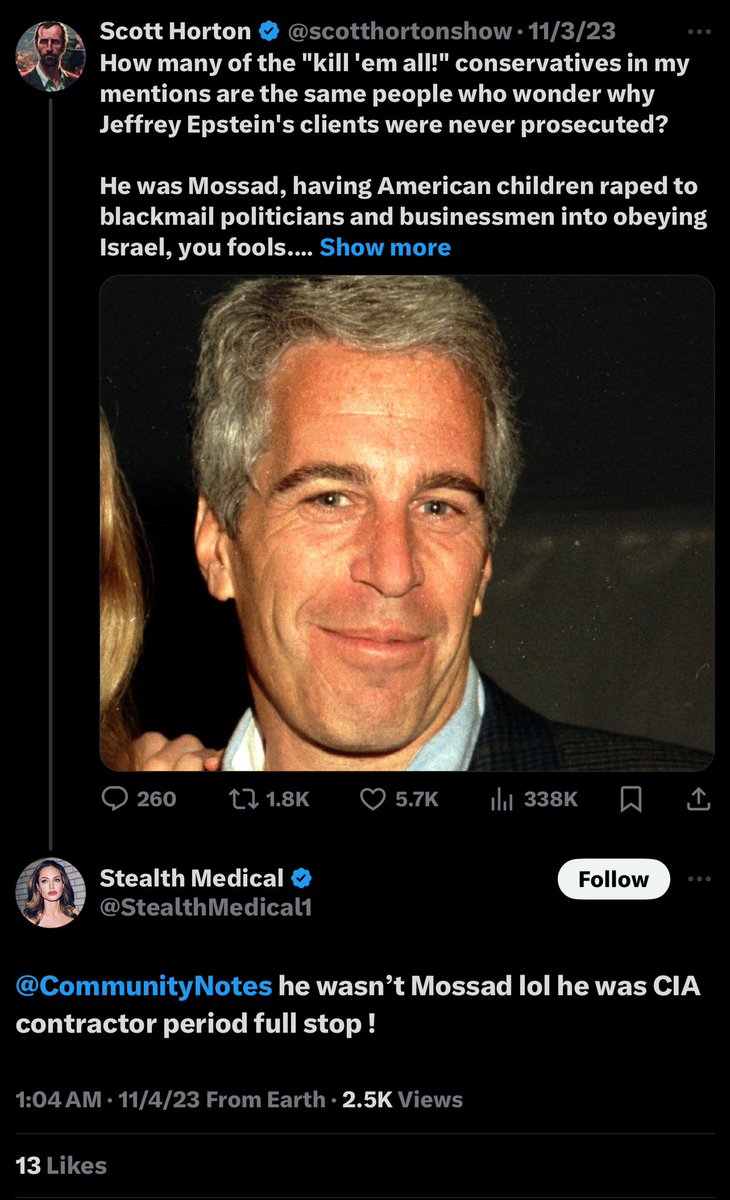Screen dimensions: 730x1200
Task: Open more options on Stealth Medical reply
Action: [x=699, y=879]
